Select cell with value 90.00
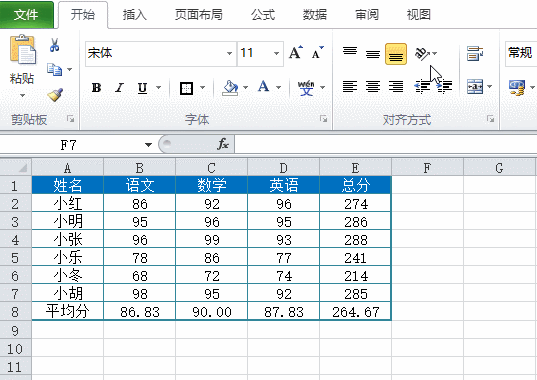Viewport: 537px width, 380px height. 211,312
